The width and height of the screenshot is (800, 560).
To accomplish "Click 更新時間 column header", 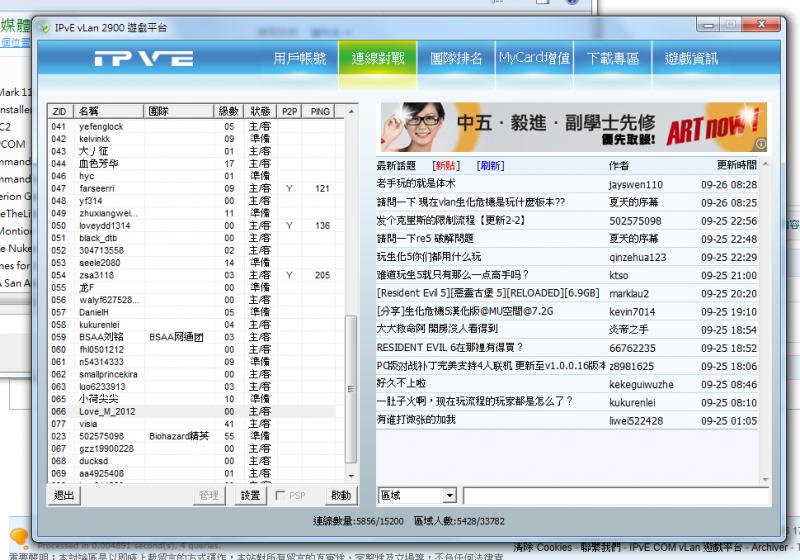I will (x=737, y=165).
